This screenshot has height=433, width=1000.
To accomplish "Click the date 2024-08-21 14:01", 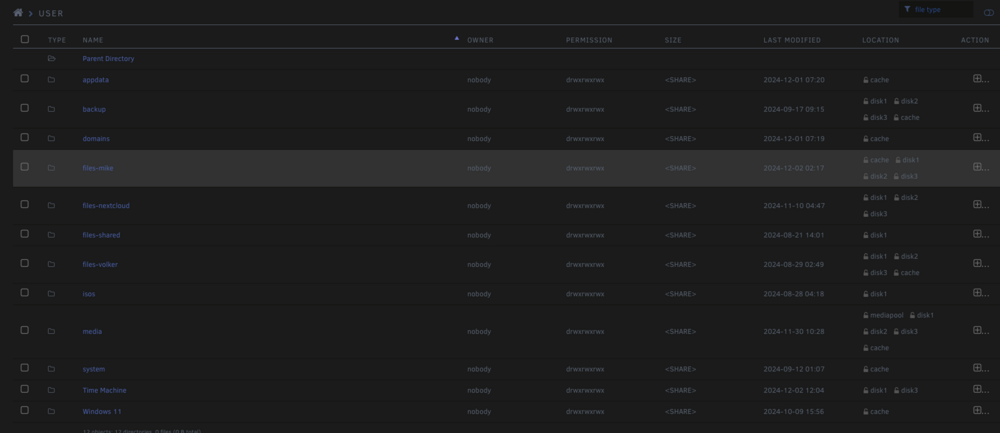I will (x=794, y=235).
